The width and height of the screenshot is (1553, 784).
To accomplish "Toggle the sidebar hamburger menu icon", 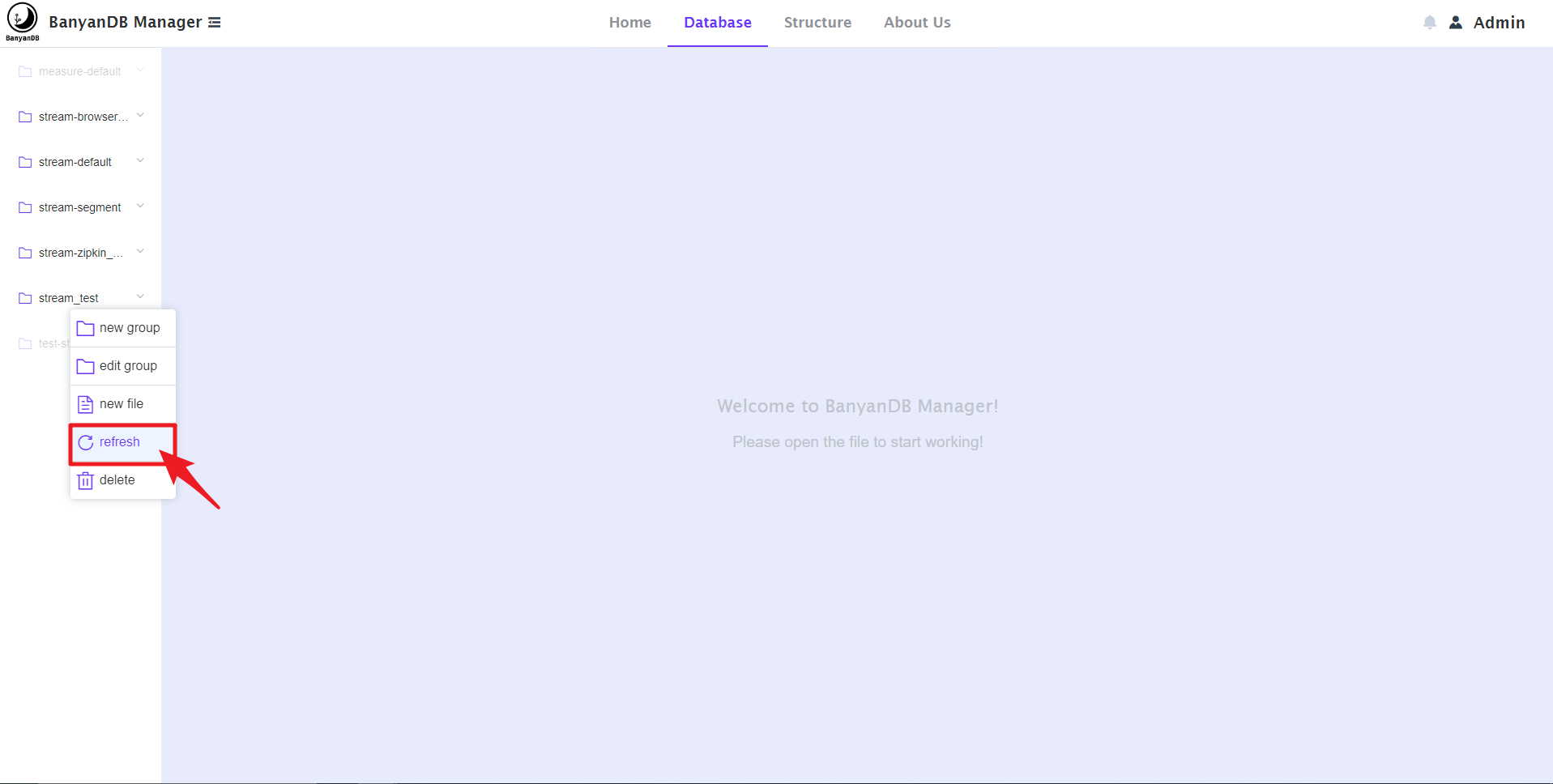I will point(214,23).
